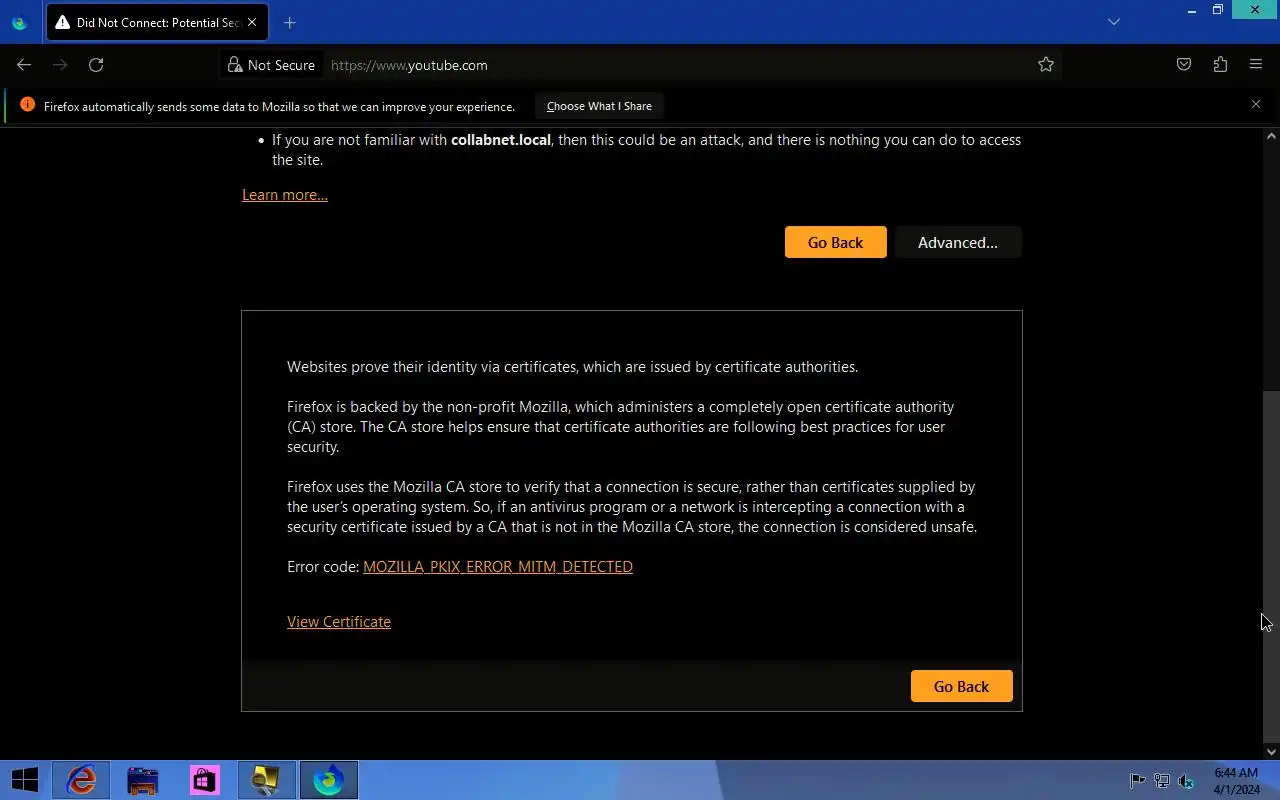
Task: Open the Learn more link
Action: (285, 195)
